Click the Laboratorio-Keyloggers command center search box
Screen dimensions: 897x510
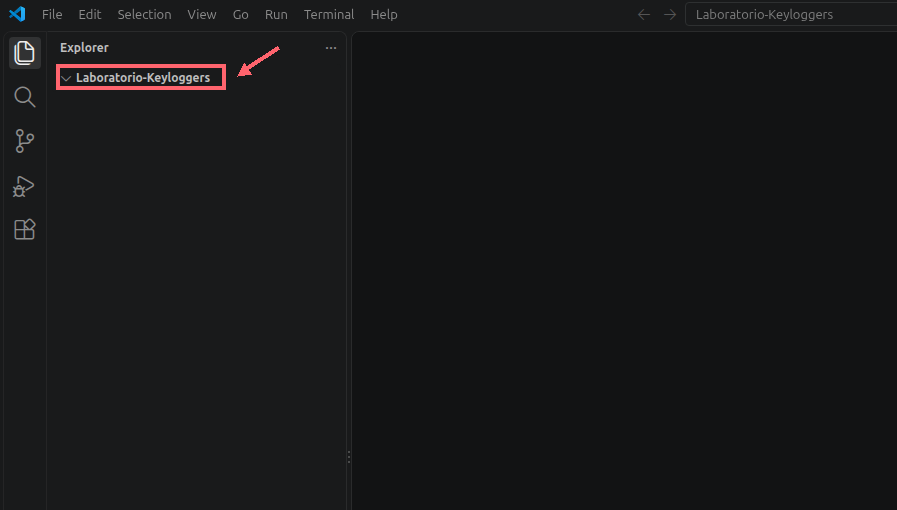click(791, 14)
